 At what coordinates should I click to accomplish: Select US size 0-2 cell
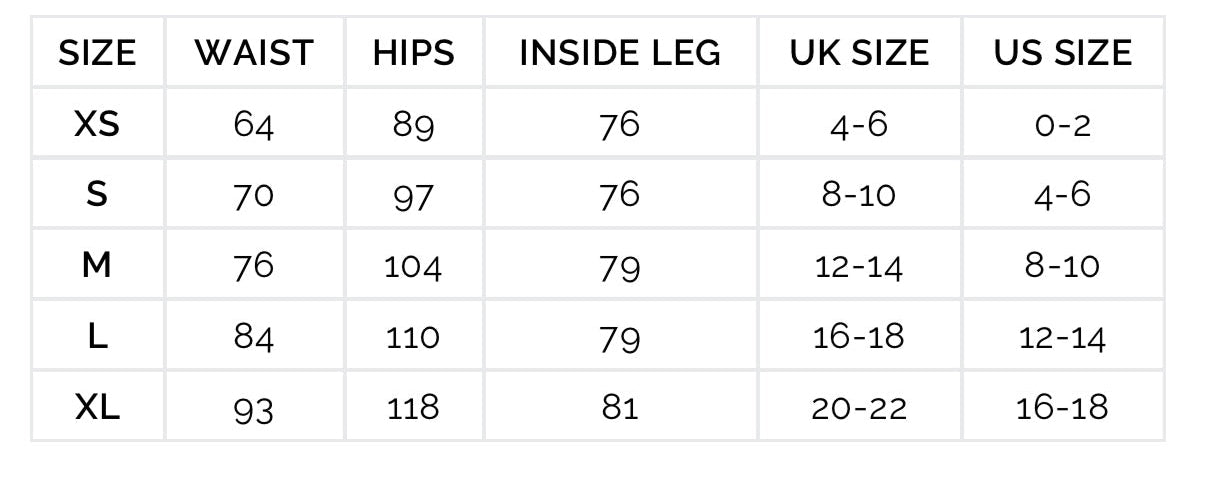(x=1063, y=125)
